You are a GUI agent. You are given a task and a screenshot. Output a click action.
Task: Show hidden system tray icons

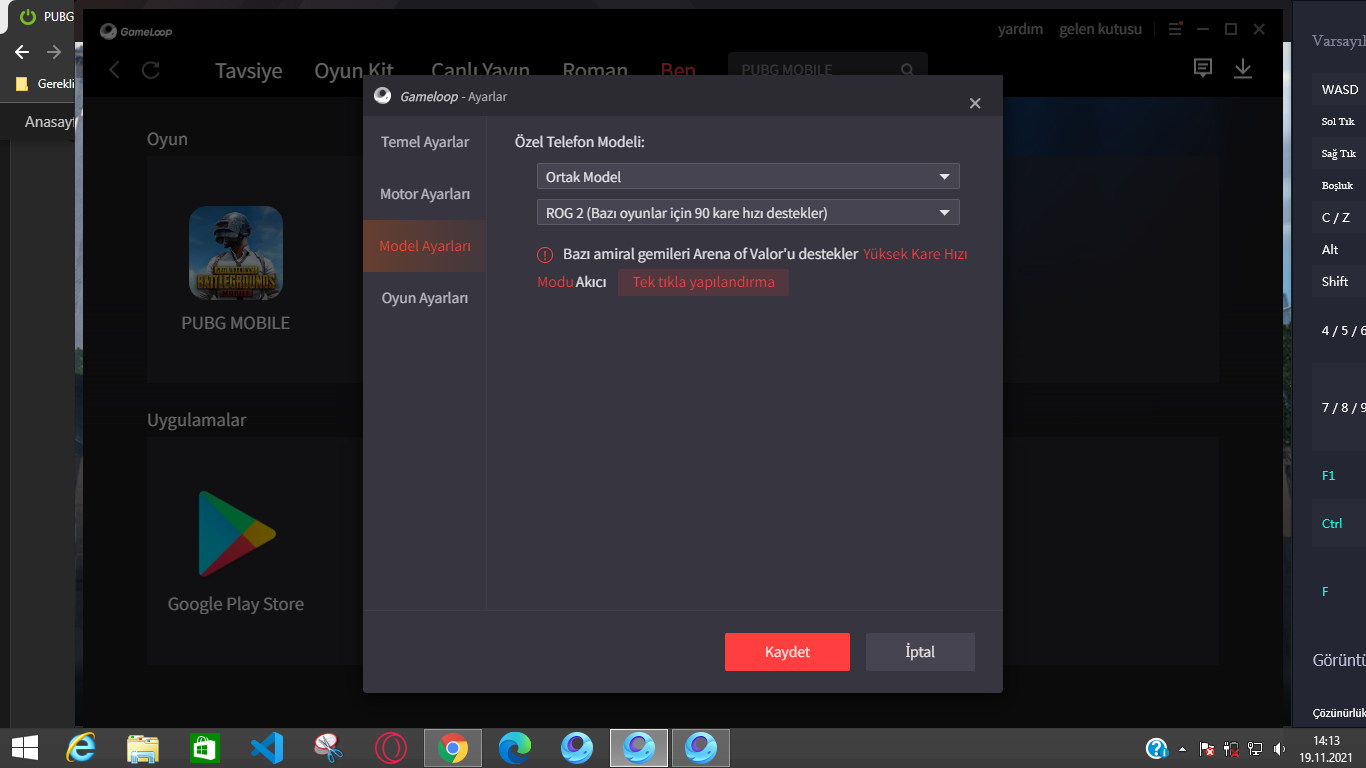pos(1184,748)
